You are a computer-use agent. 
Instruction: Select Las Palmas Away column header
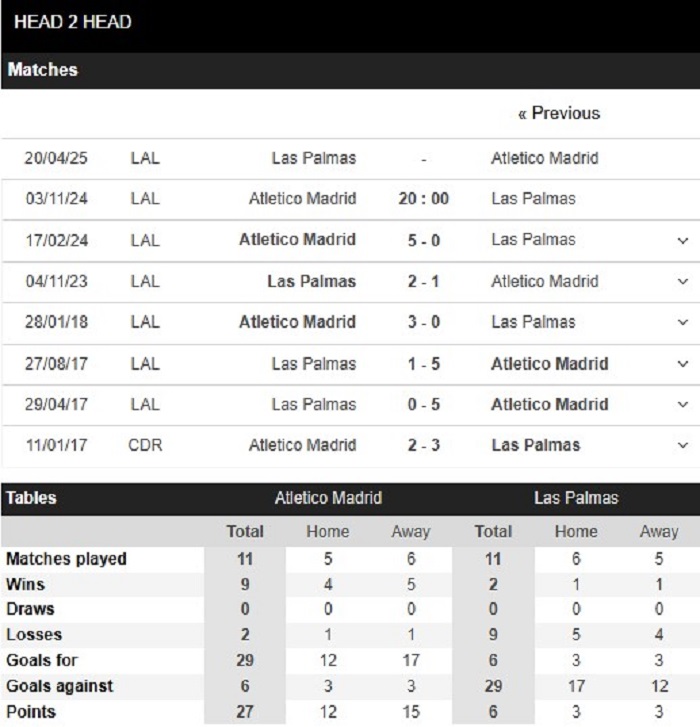point(659,531)
